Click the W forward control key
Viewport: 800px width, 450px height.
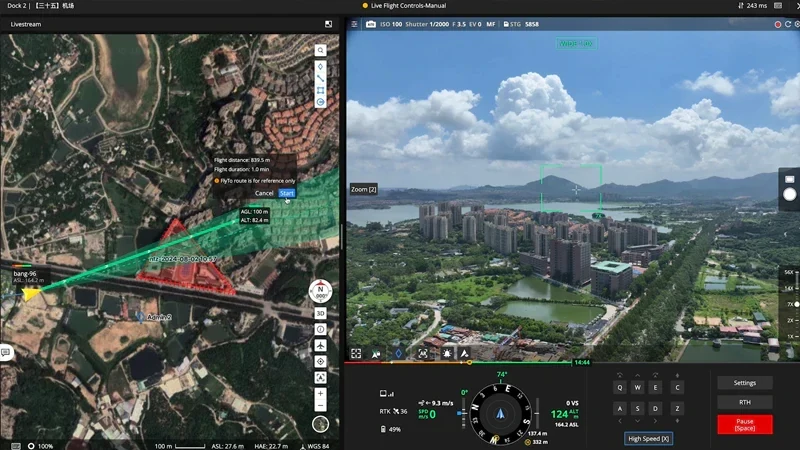tap(637, 388)
